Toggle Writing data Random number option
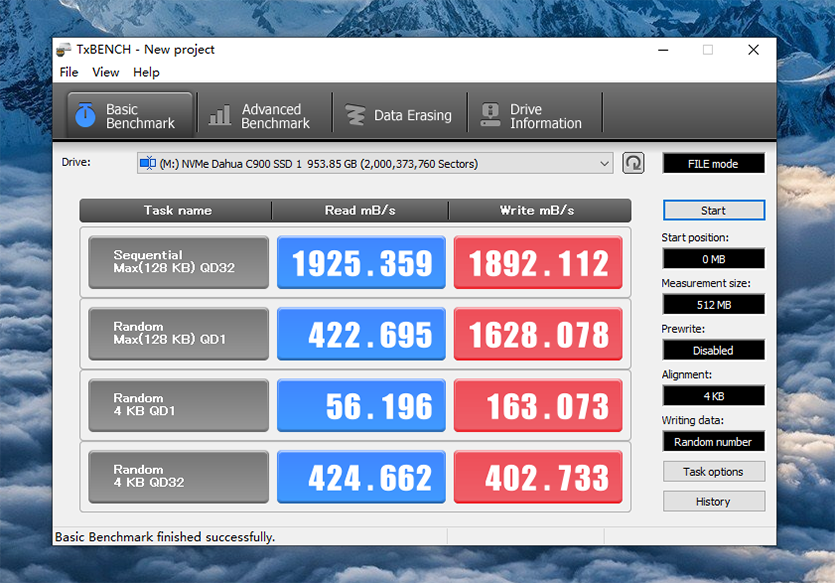 pyautogui.click(x=713, y=442)
